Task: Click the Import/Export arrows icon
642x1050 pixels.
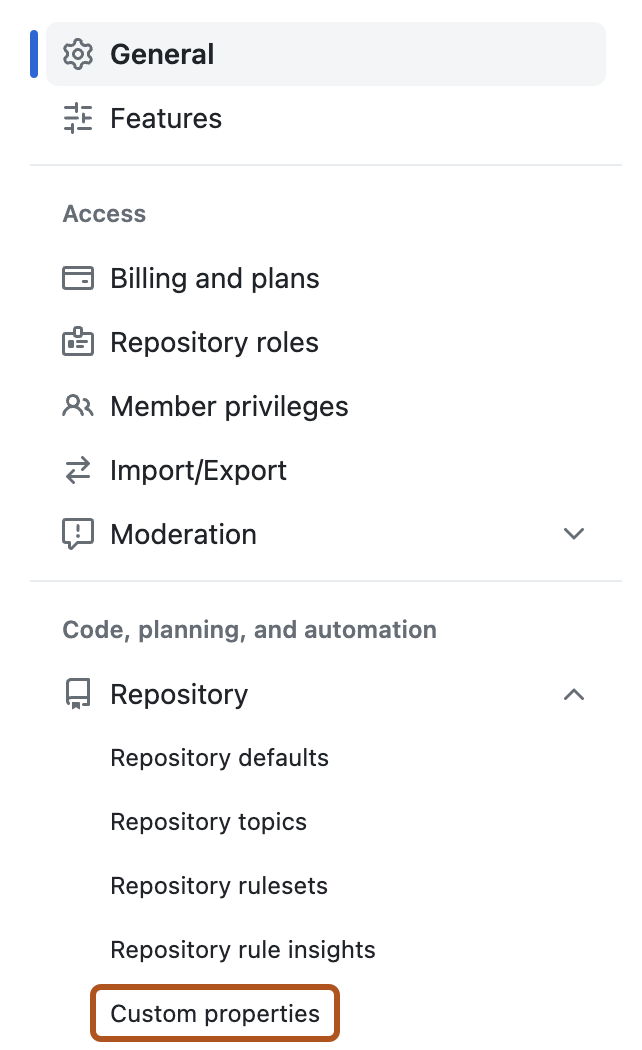Action: pos(78,470)
